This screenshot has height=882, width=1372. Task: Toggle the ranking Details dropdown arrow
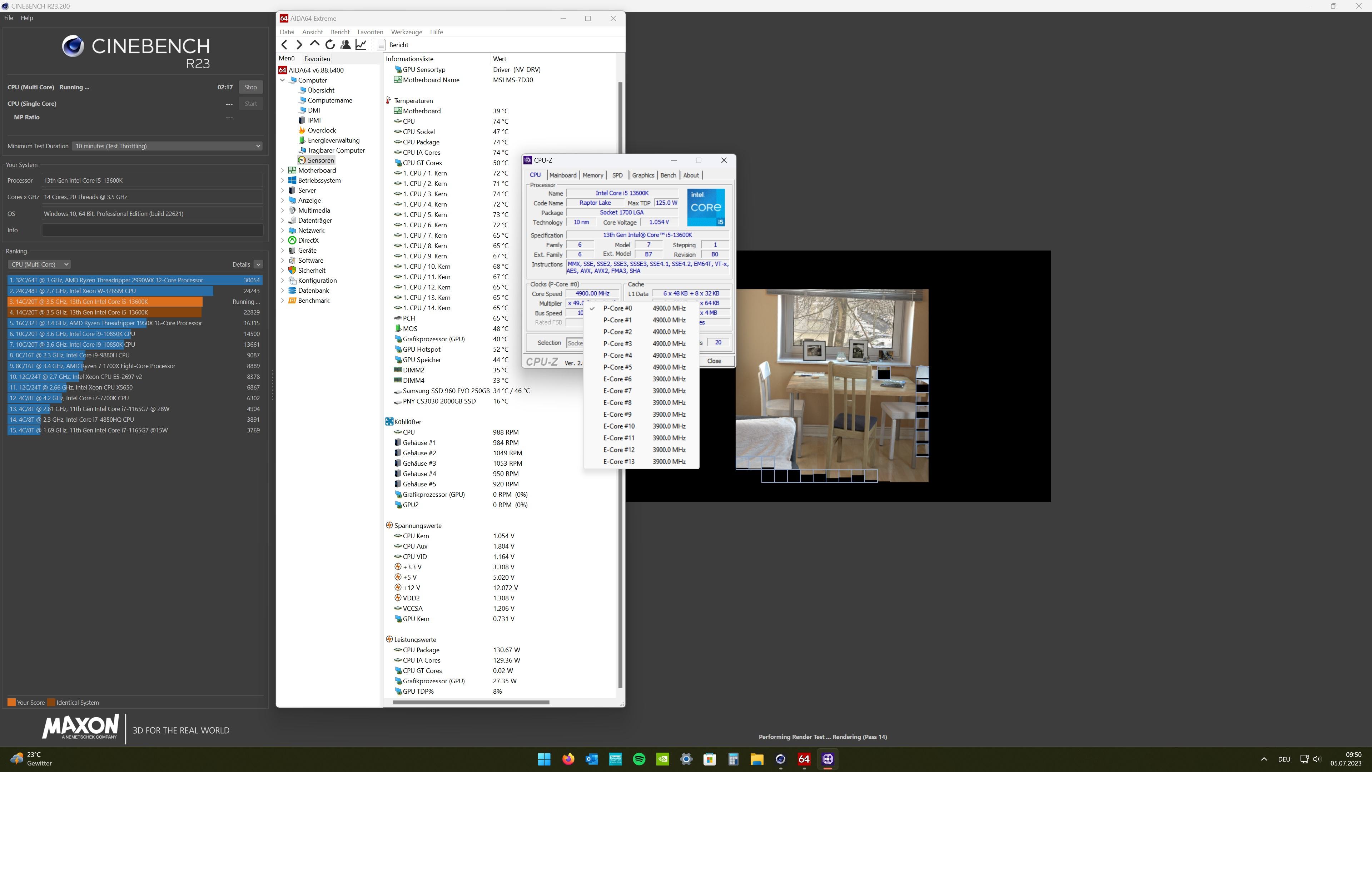[258, 264]
